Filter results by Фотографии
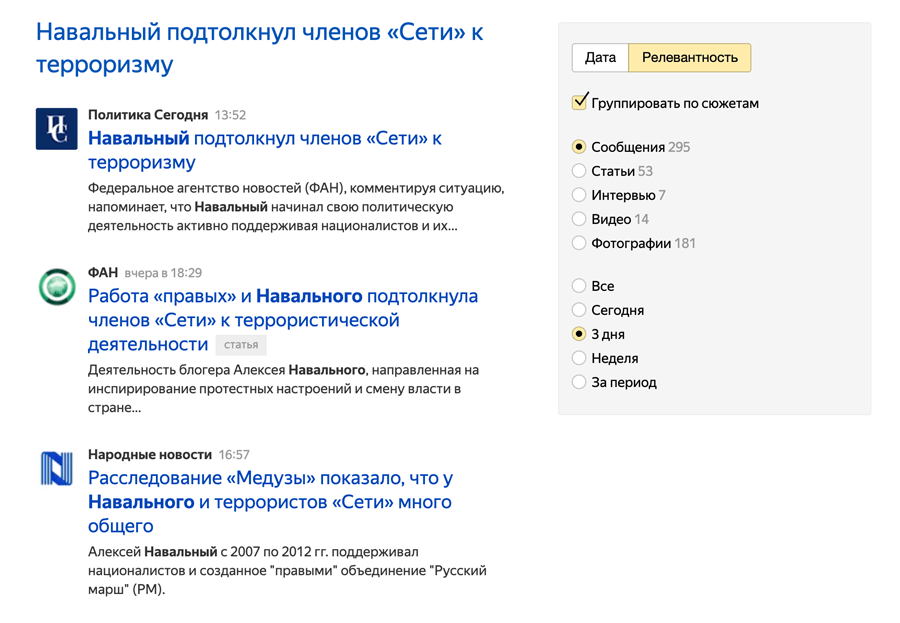Screen dimensions: 900x623 579,243
